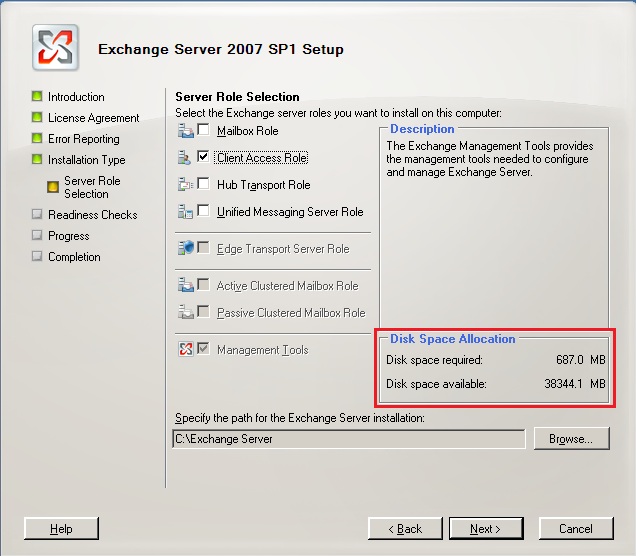
Task: Uncheck the Client Access Role checkbox
Action: 203,157
